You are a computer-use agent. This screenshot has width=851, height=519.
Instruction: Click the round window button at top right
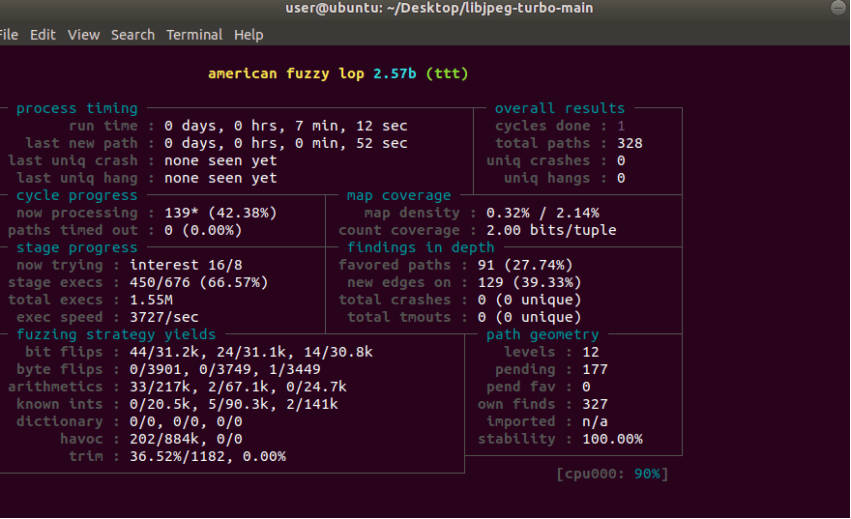point(839,8)
